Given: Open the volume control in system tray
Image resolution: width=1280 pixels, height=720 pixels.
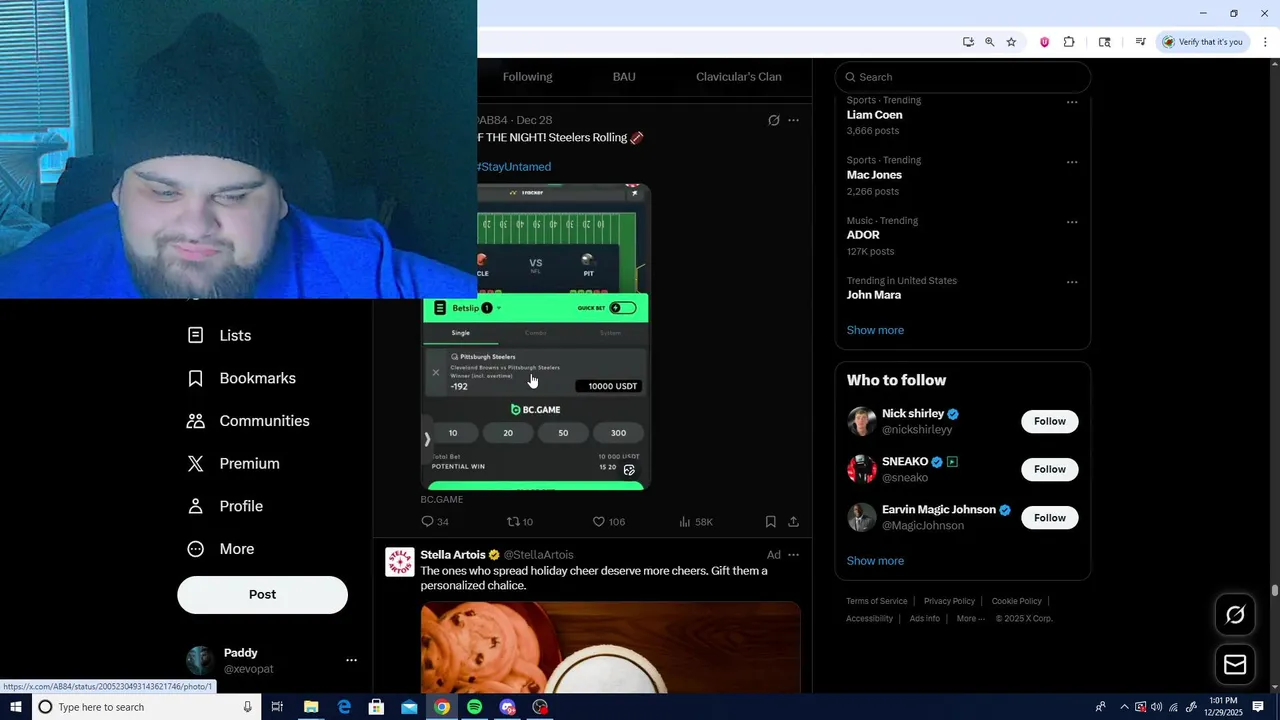Looking at the screenshot, I should click(1156, 707).
